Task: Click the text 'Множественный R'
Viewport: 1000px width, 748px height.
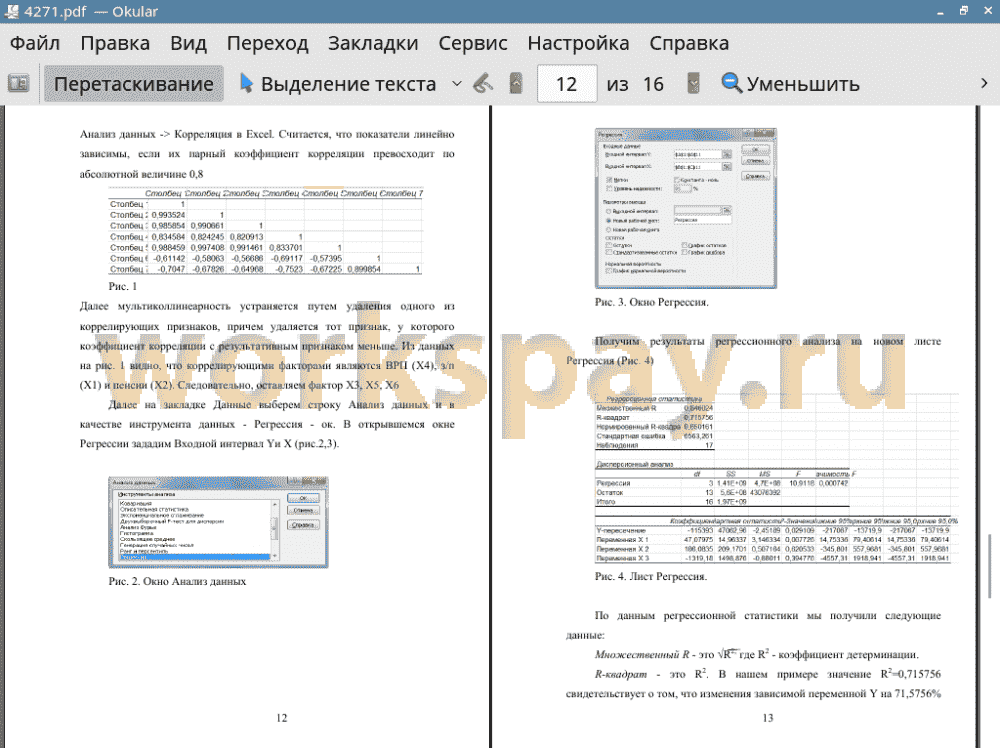Action: (x=642, y=654)
